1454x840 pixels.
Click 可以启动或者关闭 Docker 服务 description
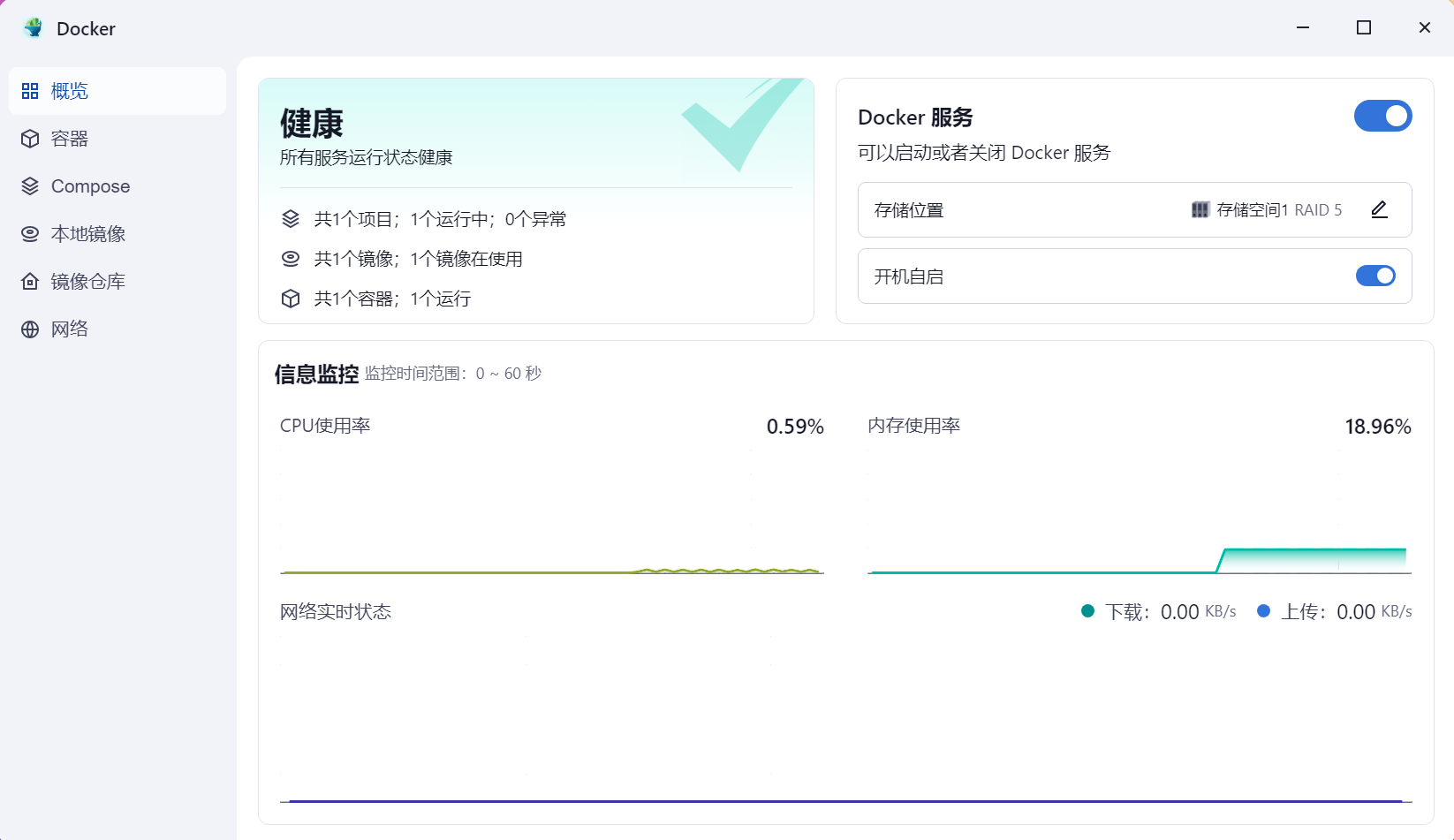(x=984, y=153)
